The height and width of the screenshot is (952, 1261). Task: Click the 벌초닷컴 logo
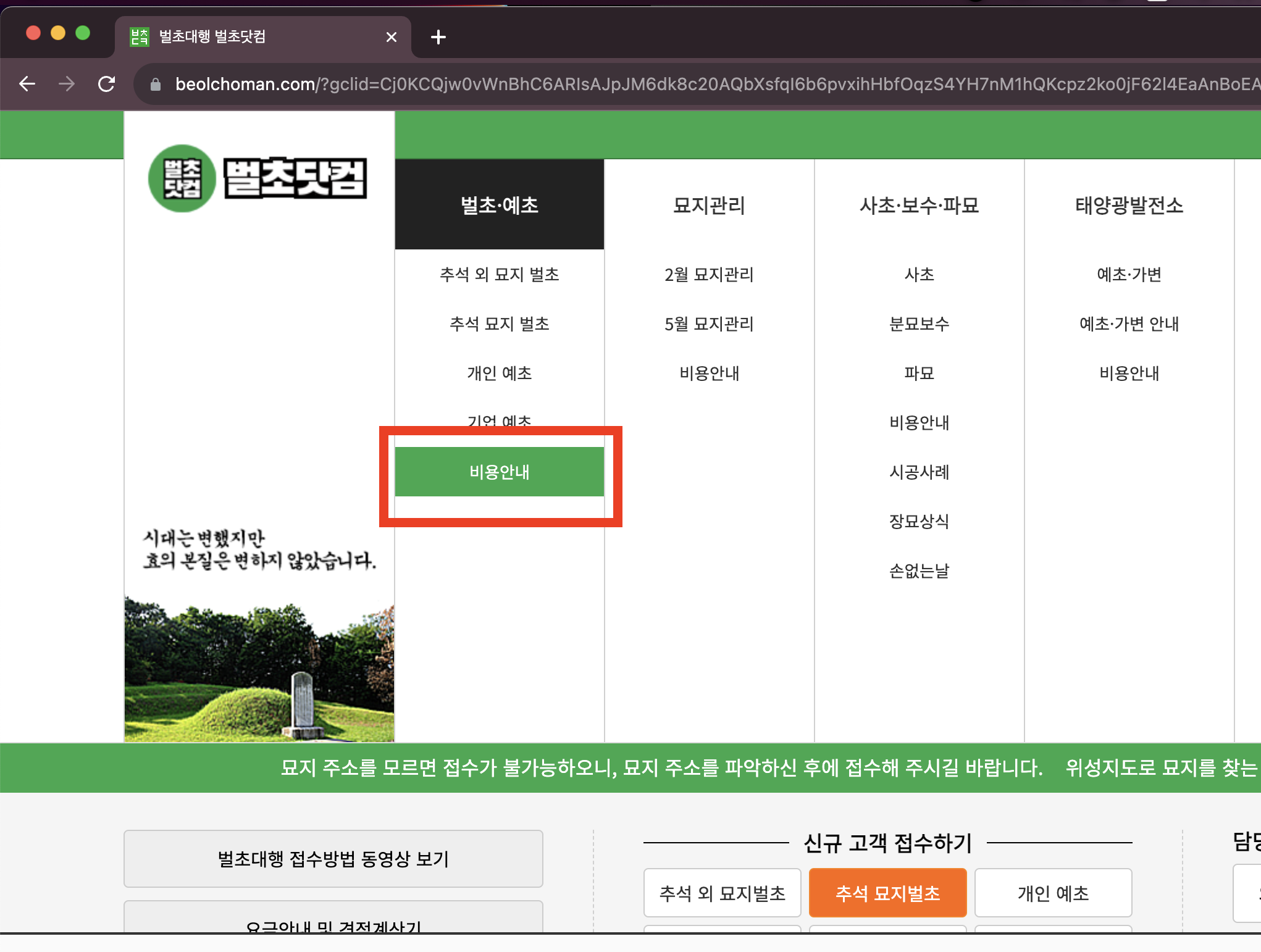pos(258,178)
